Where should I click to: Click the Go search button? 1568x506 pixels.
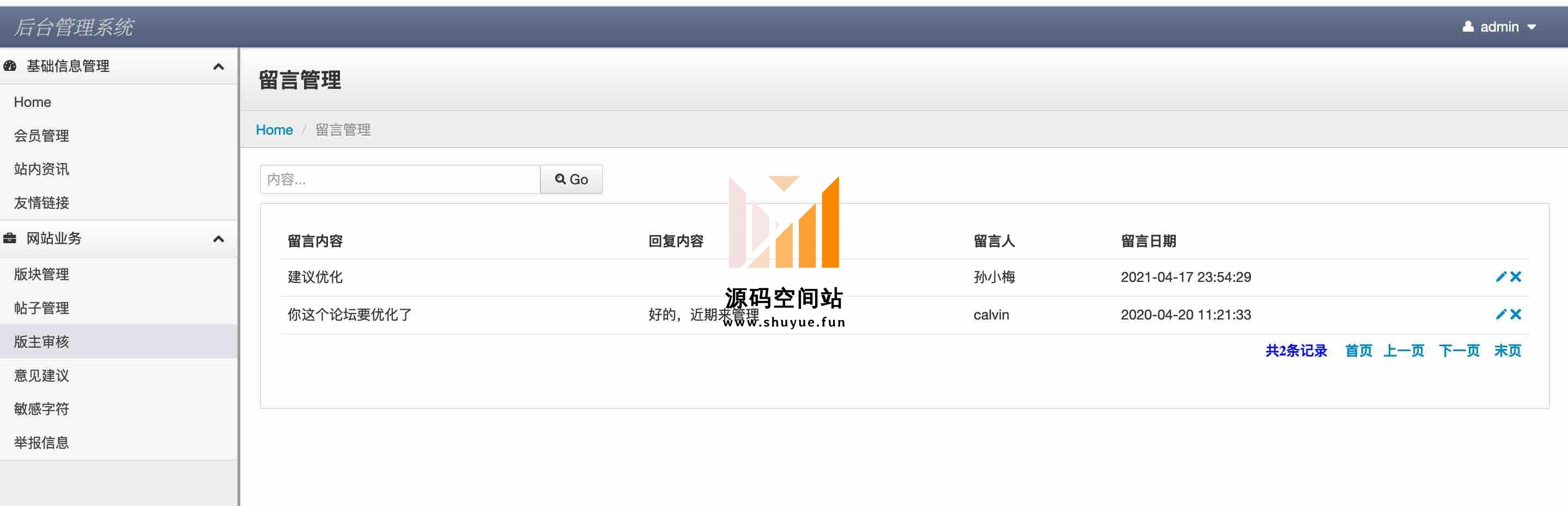click(x=571, y=179)
